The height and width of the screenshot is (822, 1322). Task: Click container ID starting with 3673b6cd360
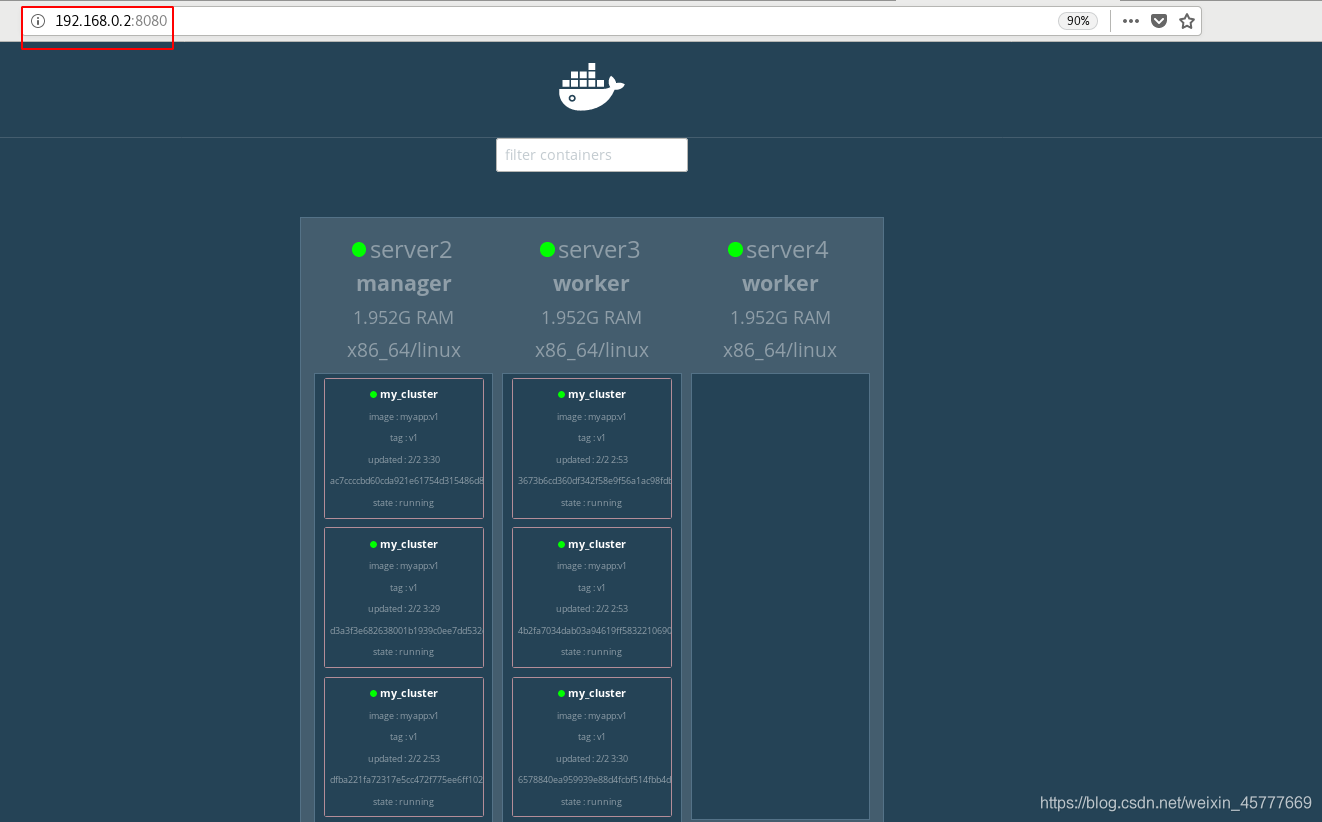[594, 481]
